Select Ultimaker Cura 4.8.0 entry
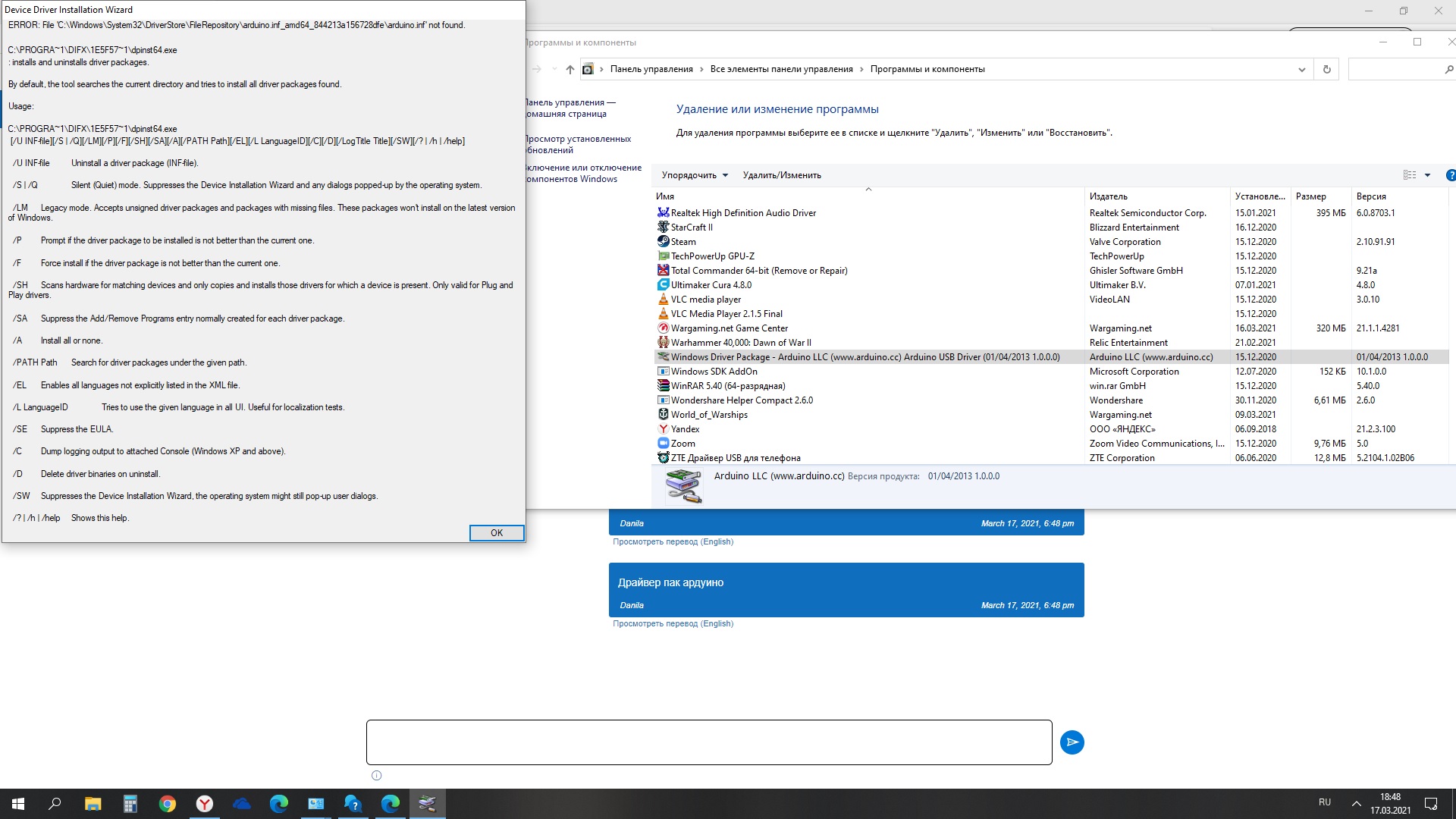Screen dimensions: 1456x819 tap(1051, 285)
